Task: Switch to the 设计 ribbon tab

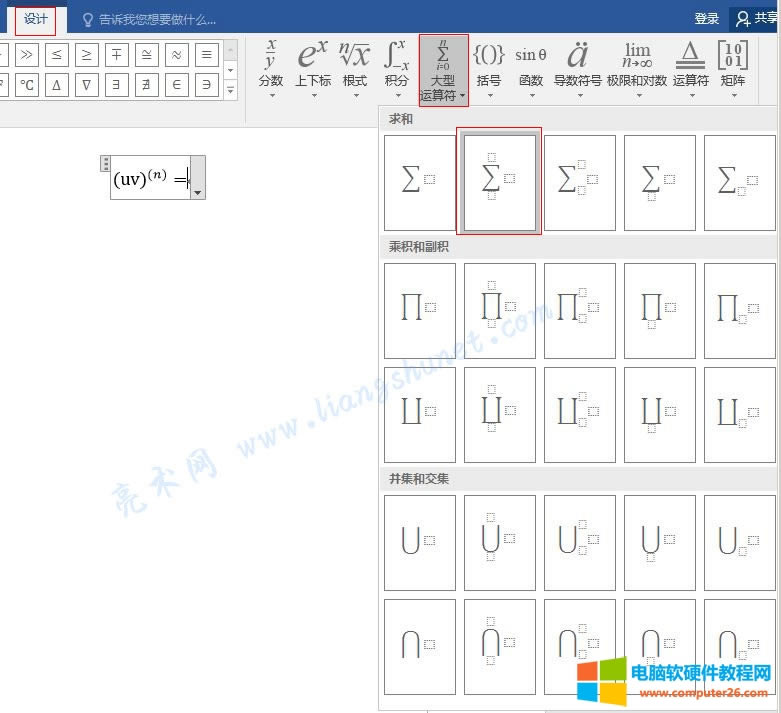Action: (x=35, y=19)
